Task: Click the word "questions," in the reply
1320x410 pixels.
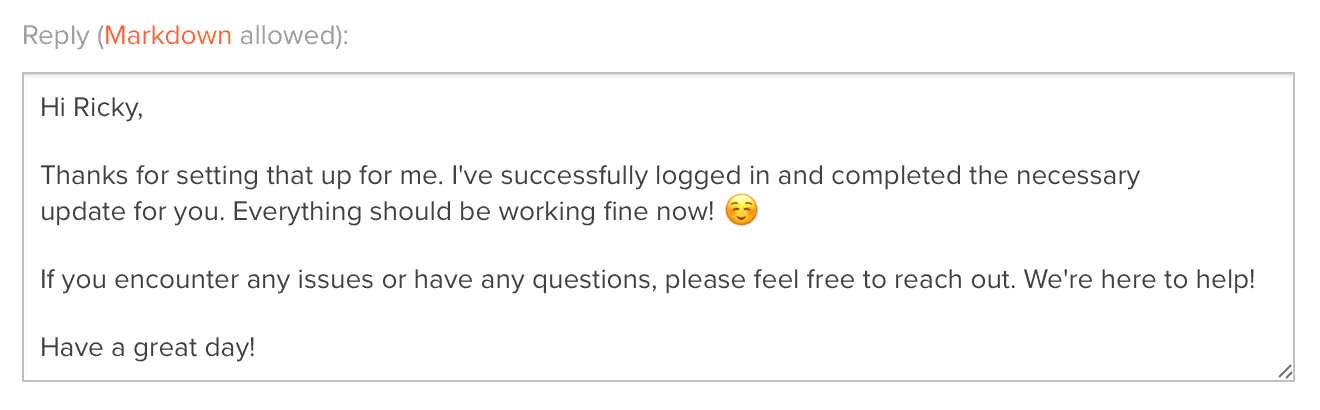Action: point(596,281)
